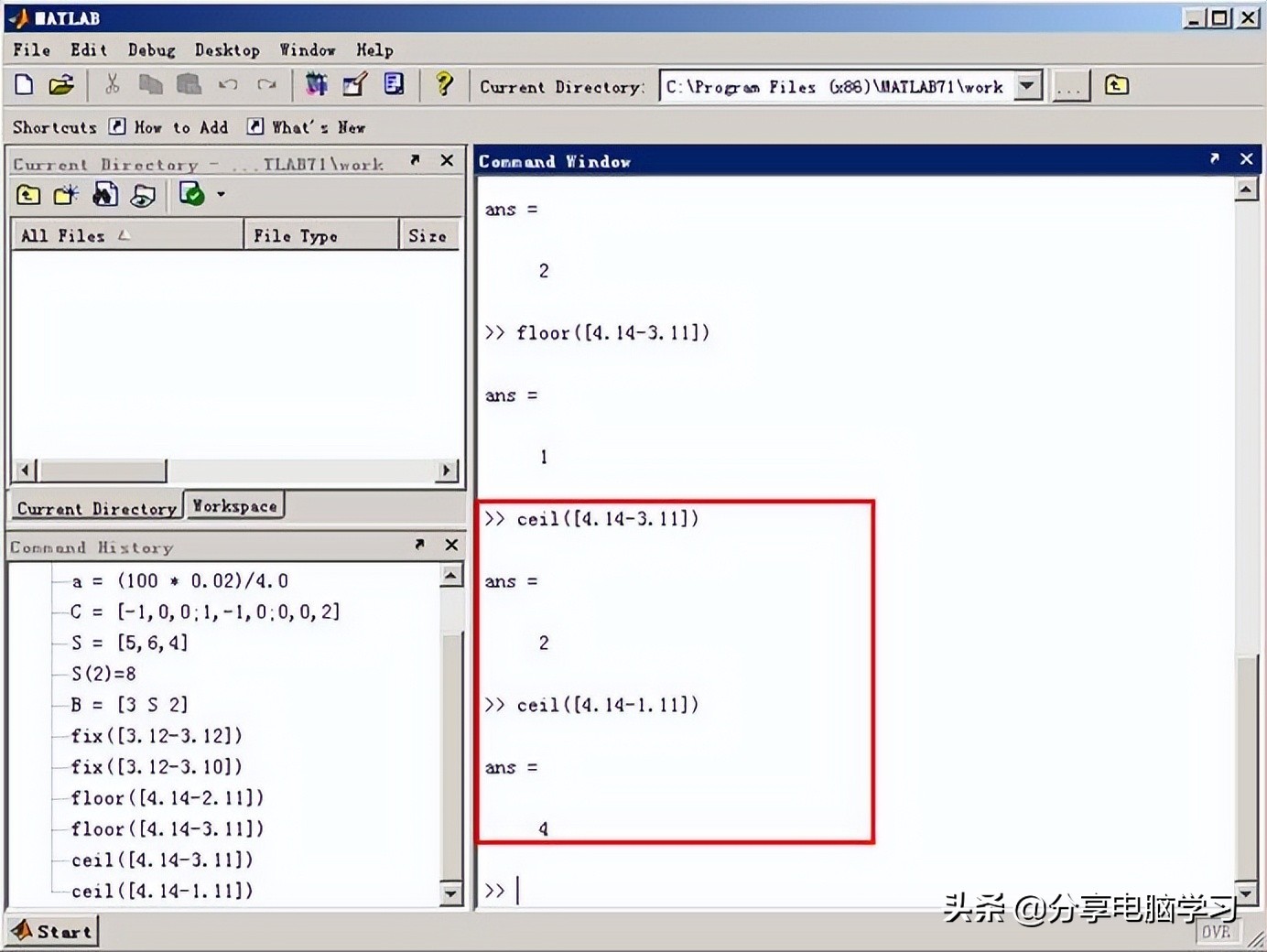Open the Profiler icon in toolbar
1267x952 pixels.
click(x=394, y=85)
